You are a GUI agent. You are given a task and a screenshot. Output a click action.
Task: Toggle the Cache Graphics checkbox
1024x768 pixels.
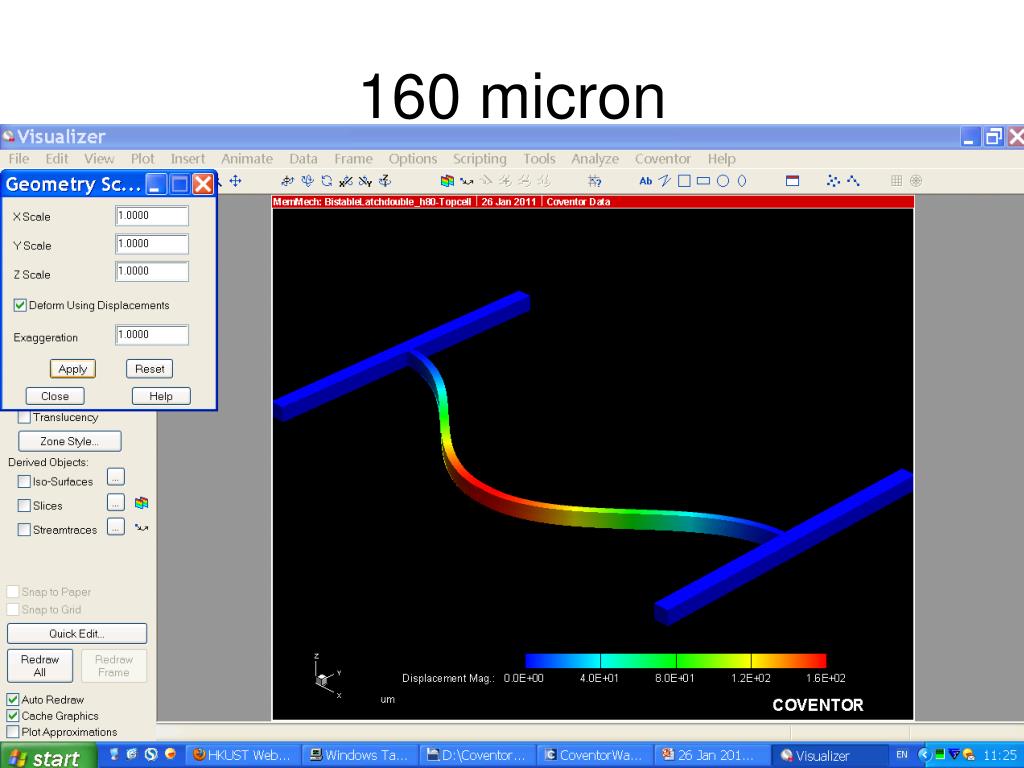[12, 716]
